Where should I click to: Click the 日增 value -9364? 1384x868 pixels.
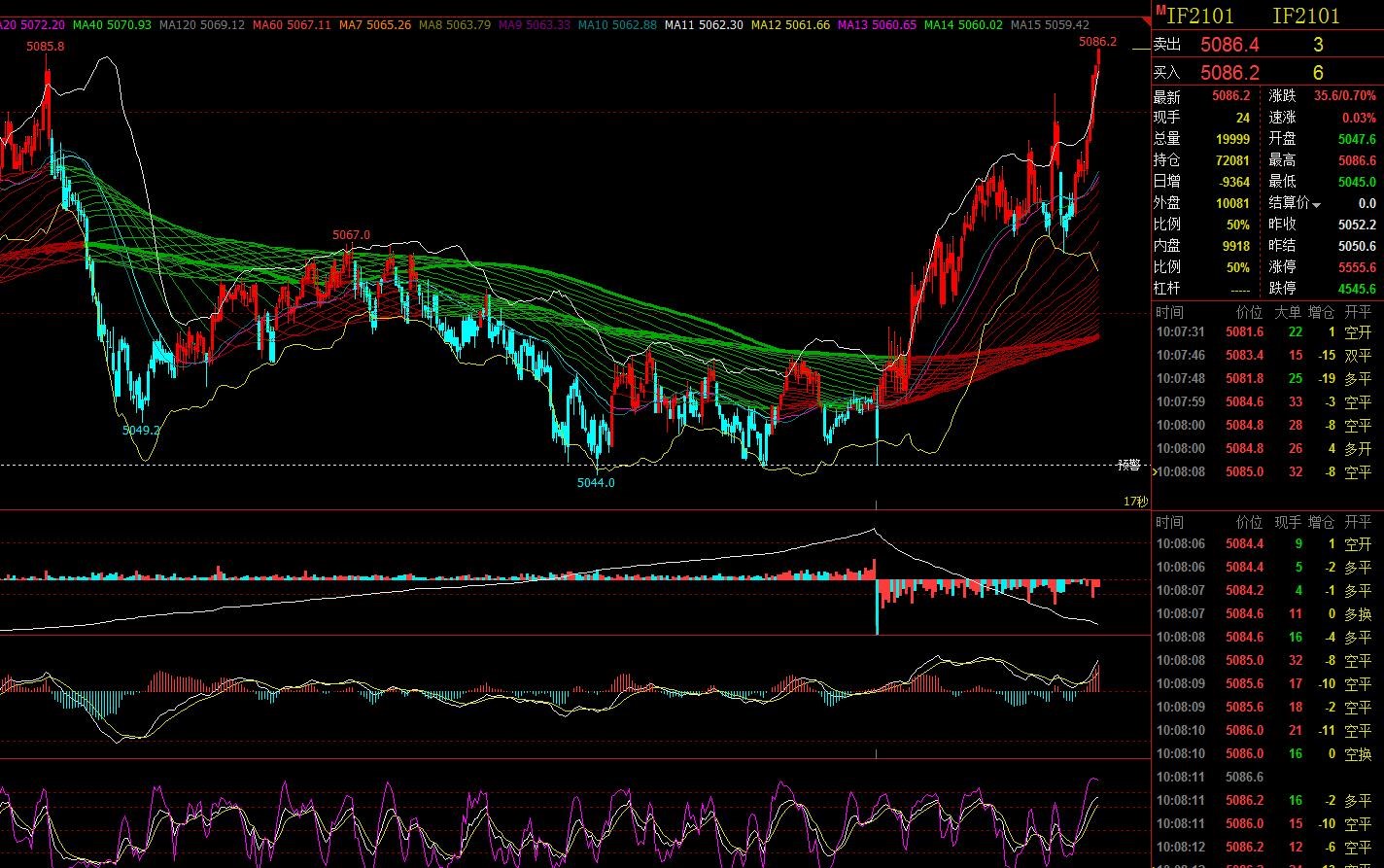[x=1232, y=182]
